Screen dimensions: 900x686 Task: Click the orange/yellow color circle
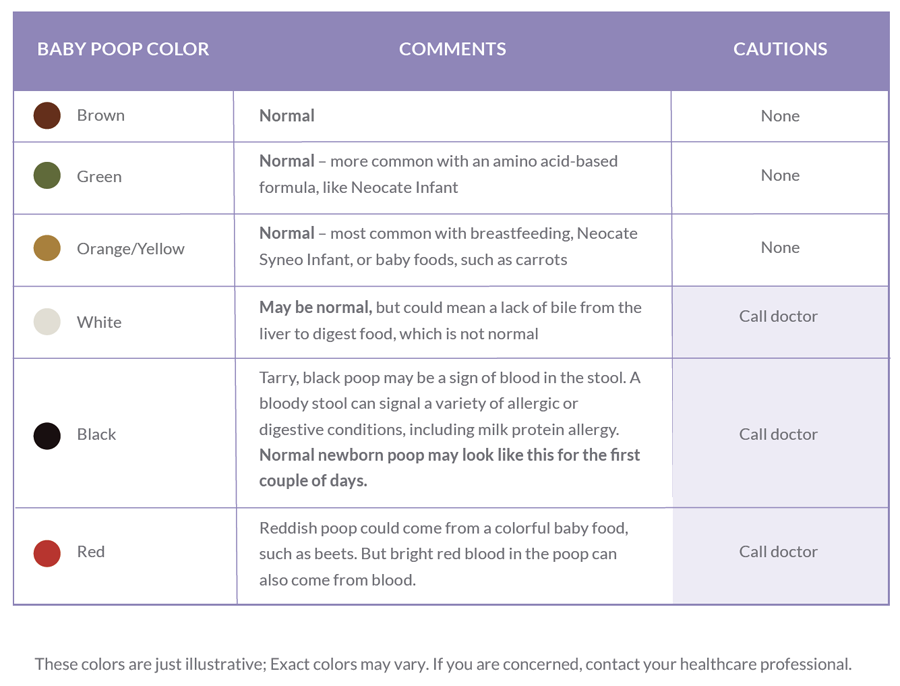[x=47, y=248]
